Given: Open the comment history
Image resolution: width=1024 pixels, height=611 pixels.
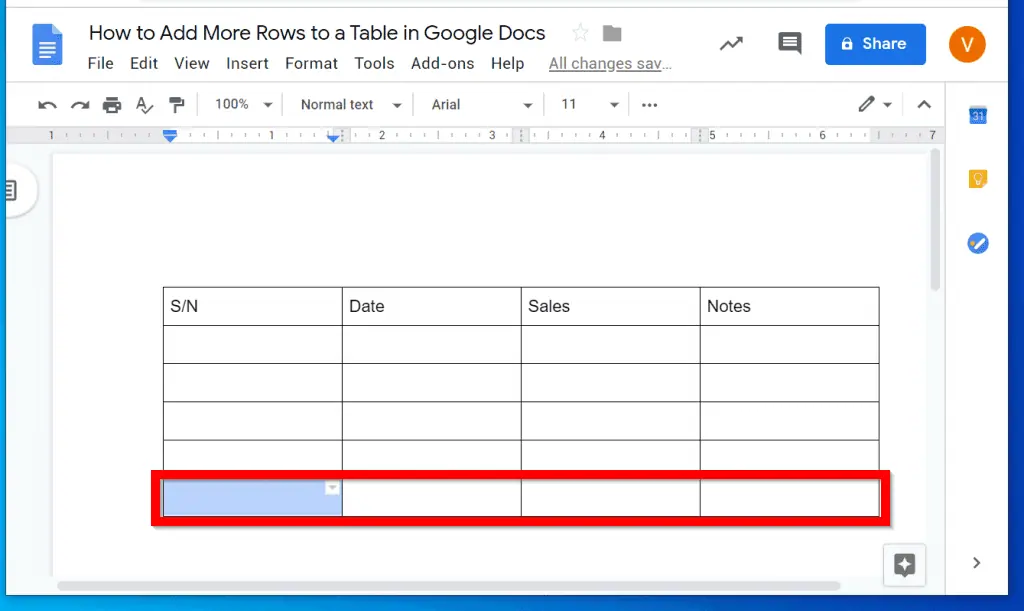Looking at the screenshot, I should (x=789, y=43).
